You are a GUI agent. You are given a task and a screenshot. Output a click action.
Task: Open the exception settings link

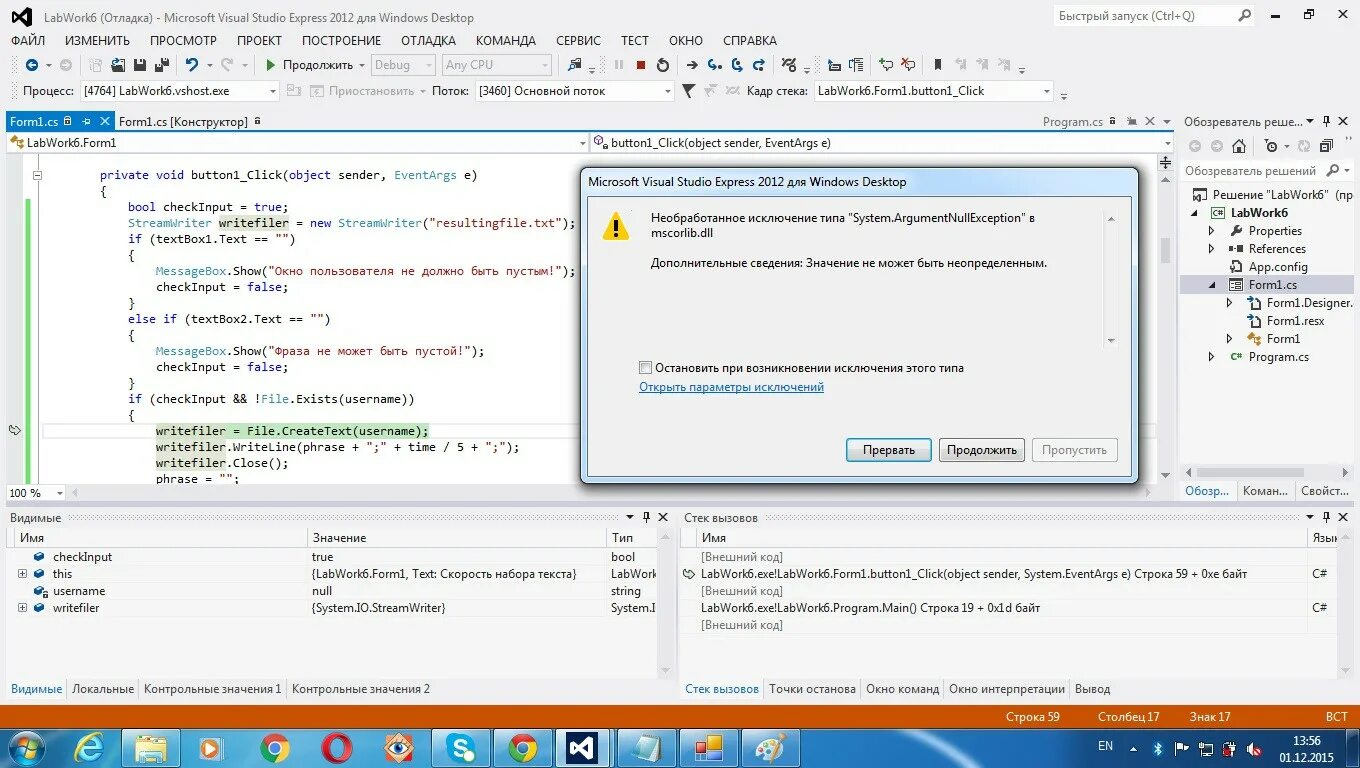click(x=731, y=387)
